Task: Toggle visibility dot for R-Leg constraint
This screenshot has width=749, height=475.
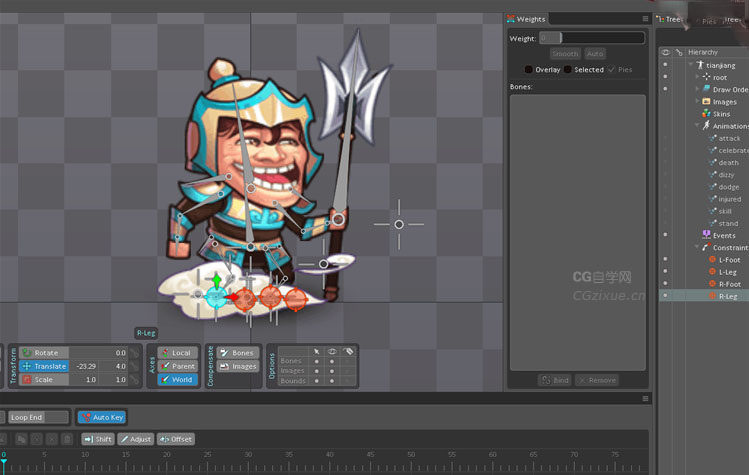Action: [665, 296]
